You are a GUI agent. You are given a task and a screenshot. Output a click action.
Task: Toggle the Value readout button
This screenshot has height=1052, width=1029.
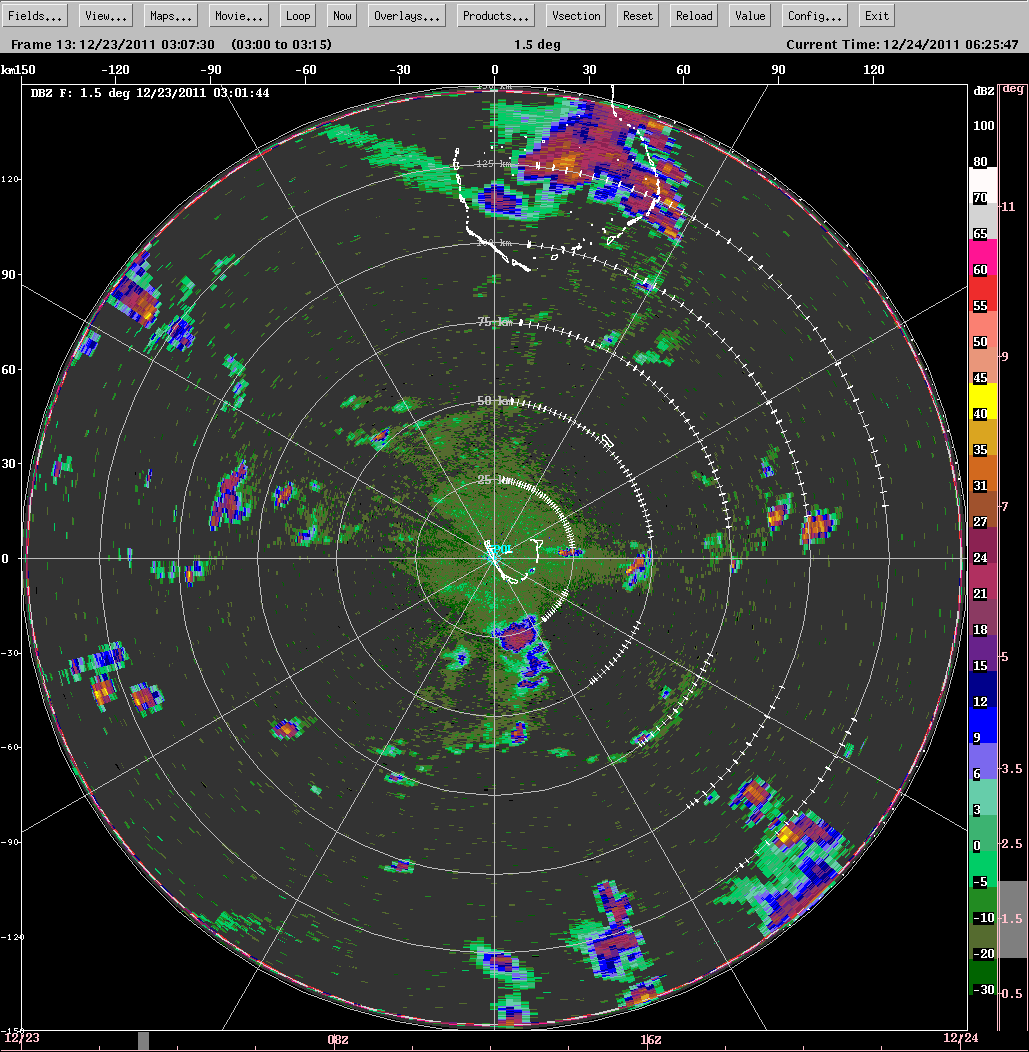point(750,16)
